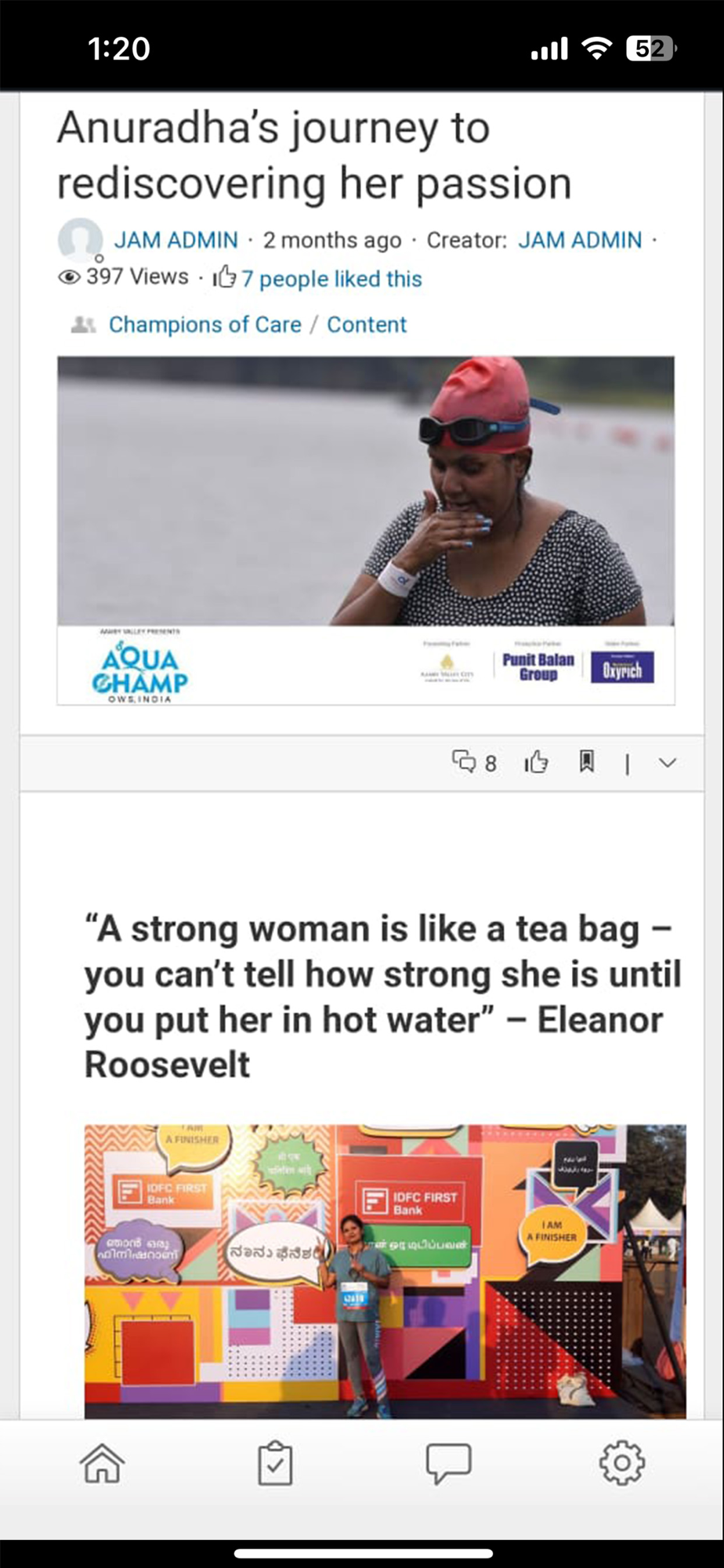This screenshot has width=724, height=1568.
Task: Open the Content breadcrumb link
Action: 367,325
